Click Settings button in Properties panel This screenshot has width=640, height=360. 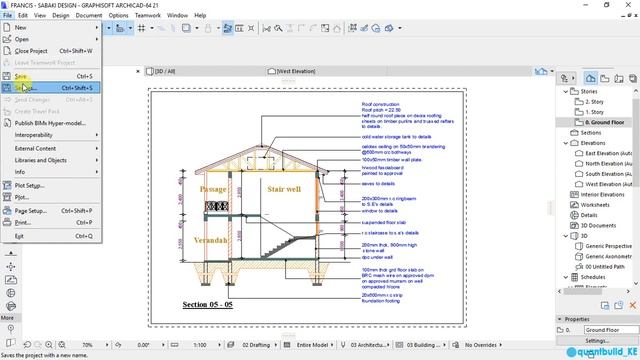[x=597, y=340]
